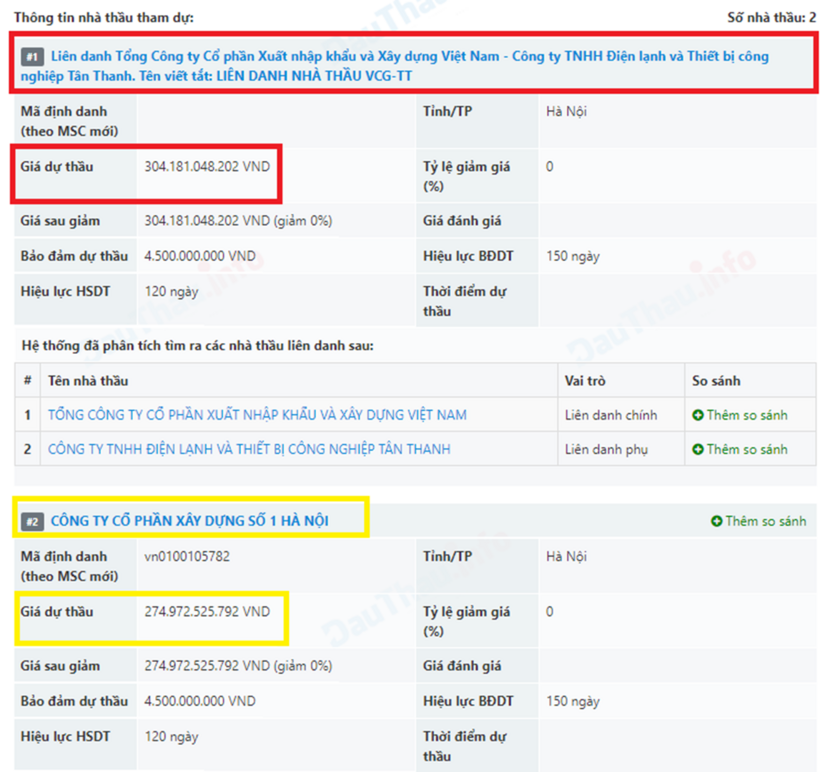Select the bid price 304.181.048.202 VND
The height and width of the screenshot is (772, 820).
207,166
